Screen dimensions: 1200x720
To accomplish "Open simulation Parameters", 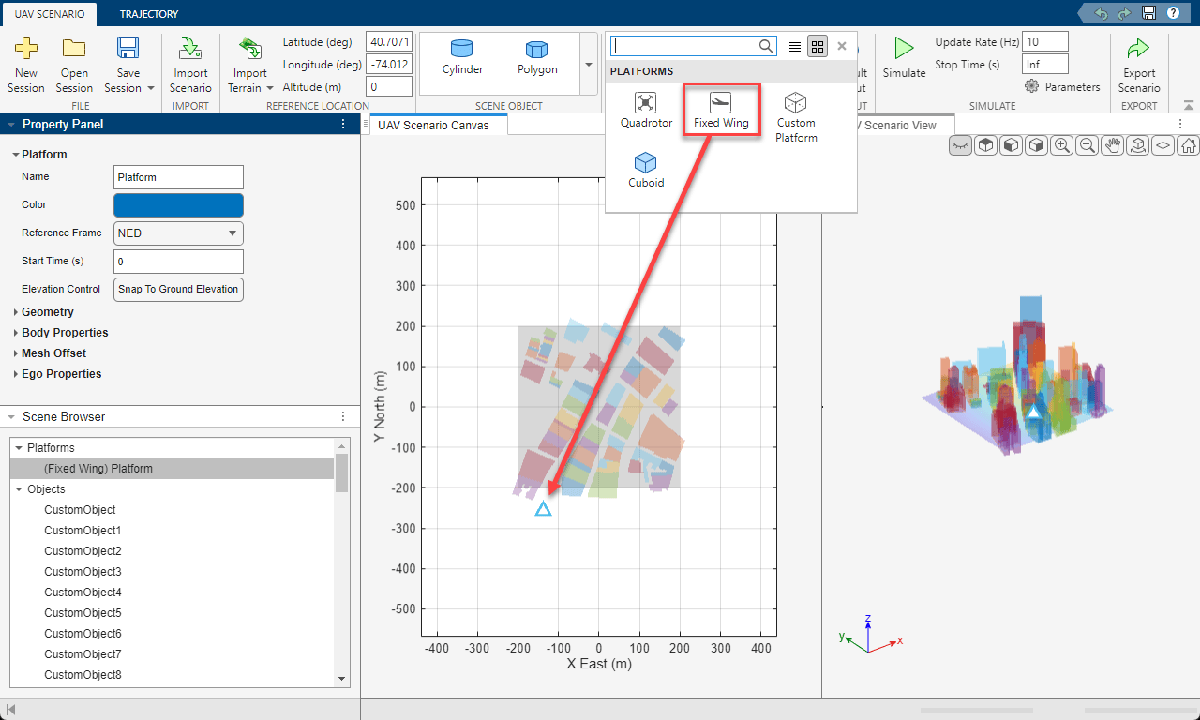I will [1062, 87].
